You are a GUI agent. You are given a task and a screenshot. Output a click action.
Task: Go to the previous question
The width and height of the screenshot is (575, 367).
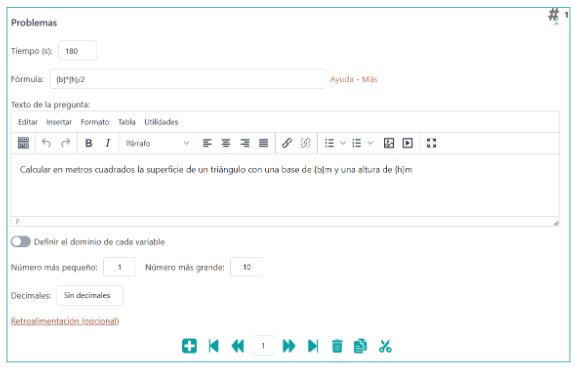click(238, 346)
